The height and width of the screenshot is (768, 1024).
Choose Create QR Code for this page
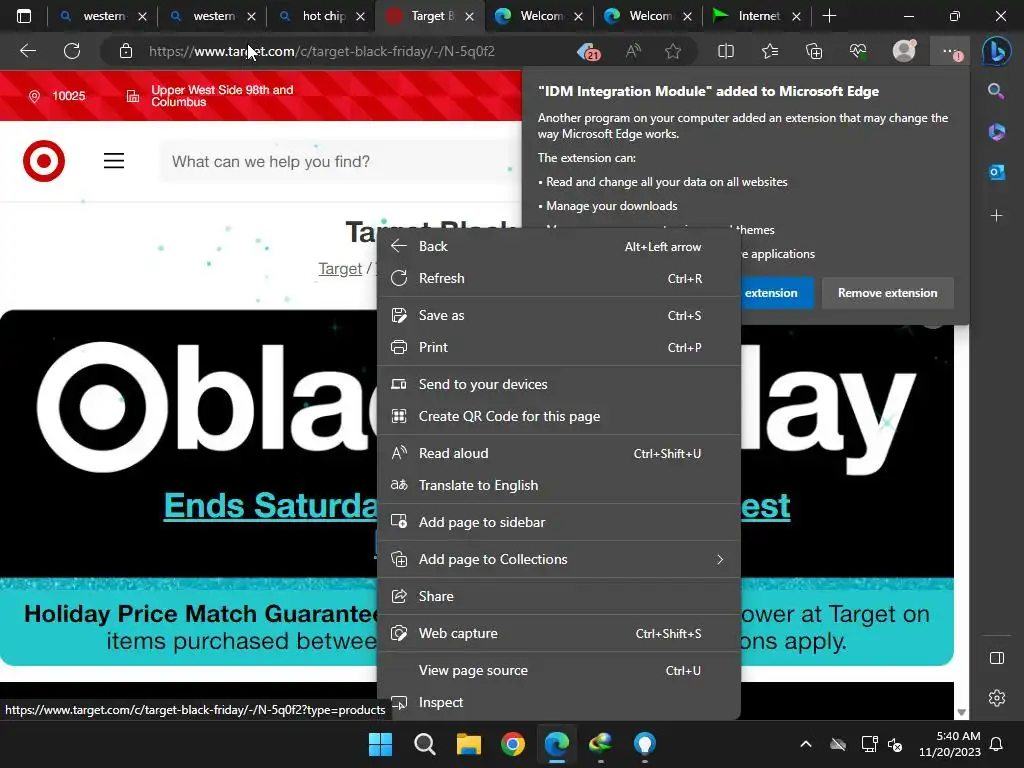click(558, 416)
